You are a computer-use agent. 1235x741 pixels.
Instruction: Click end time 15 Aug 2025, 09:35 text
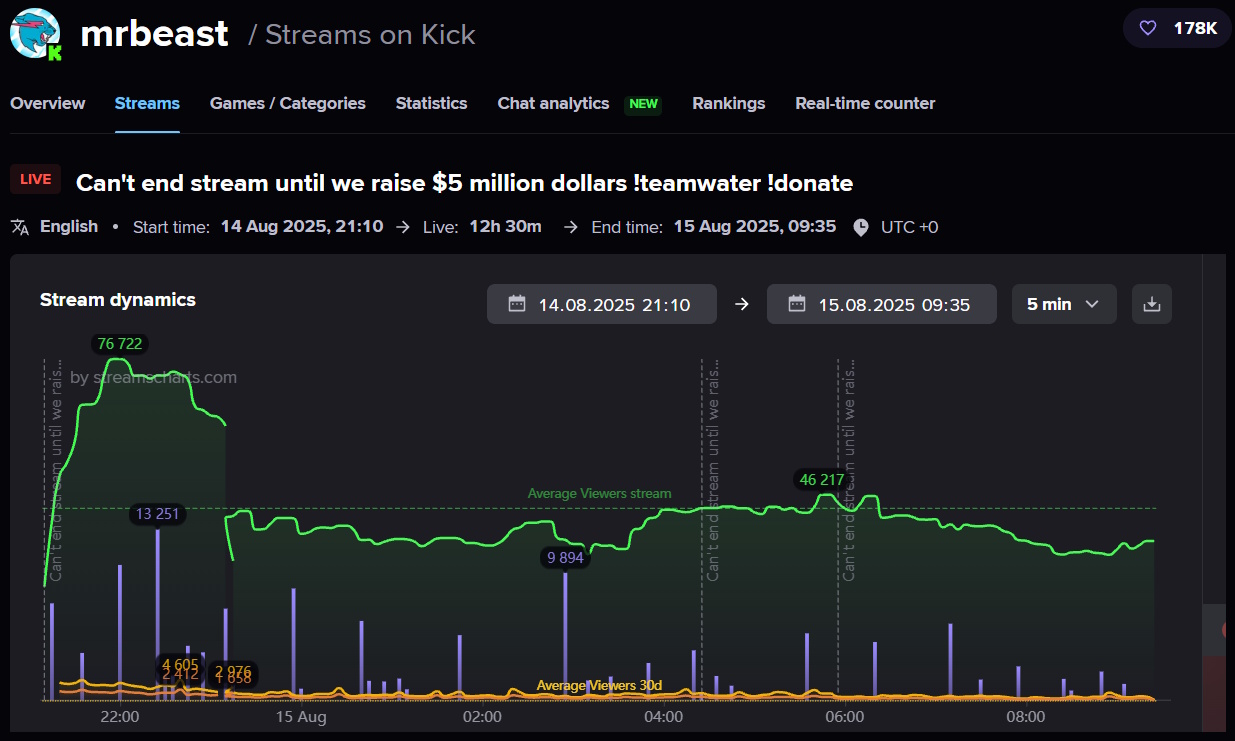point(755,227)
